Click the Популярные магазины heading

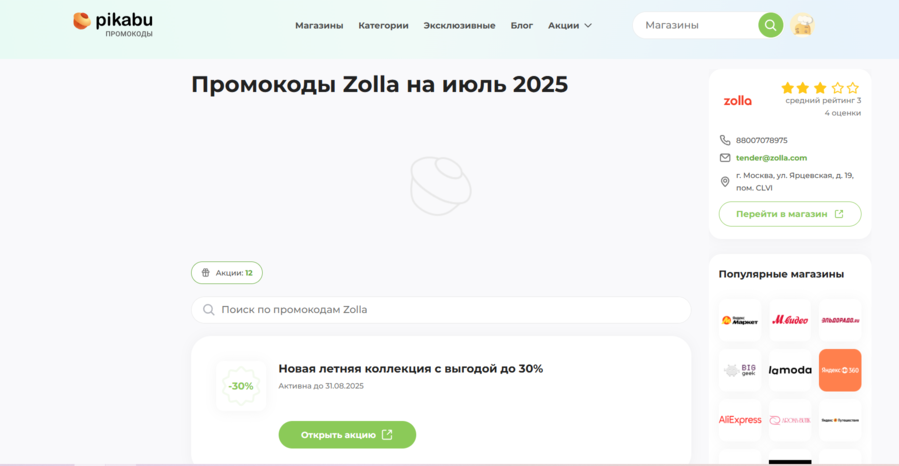(781, 274)
